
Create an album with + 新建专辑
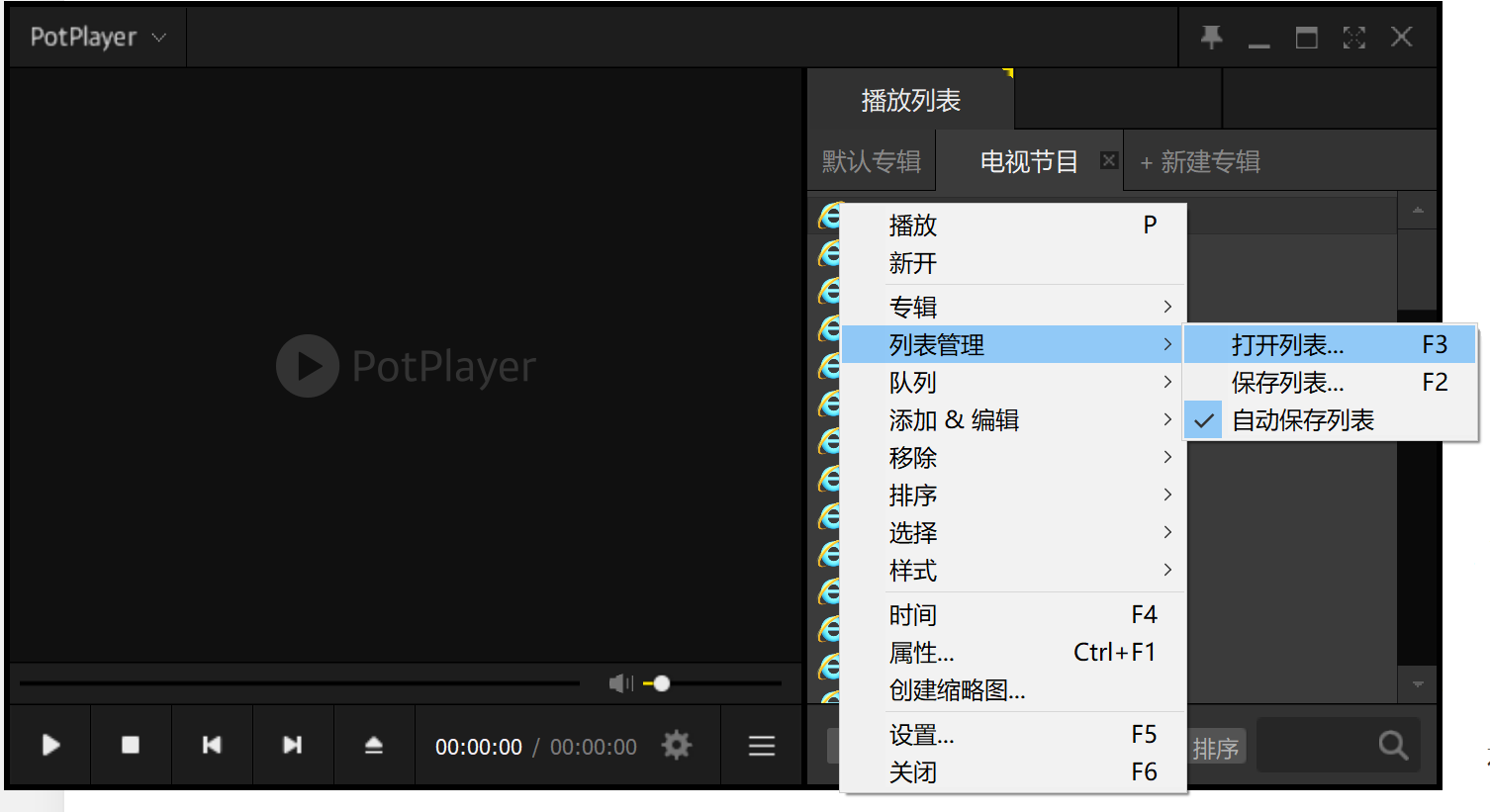pyautogui.click(x=1200, y=161)
